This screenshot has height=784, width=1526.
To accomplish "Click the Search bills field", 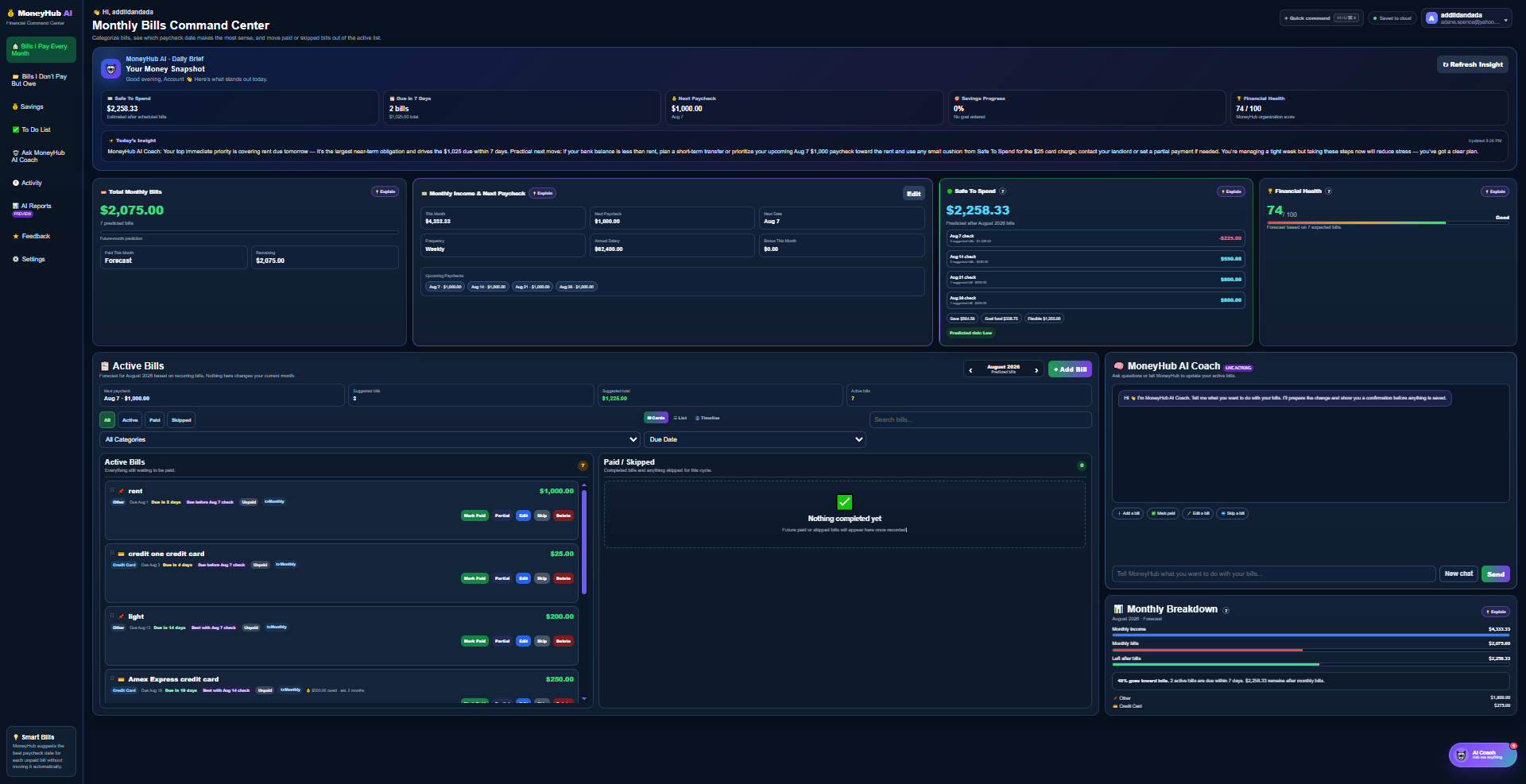I will (980, 419).
